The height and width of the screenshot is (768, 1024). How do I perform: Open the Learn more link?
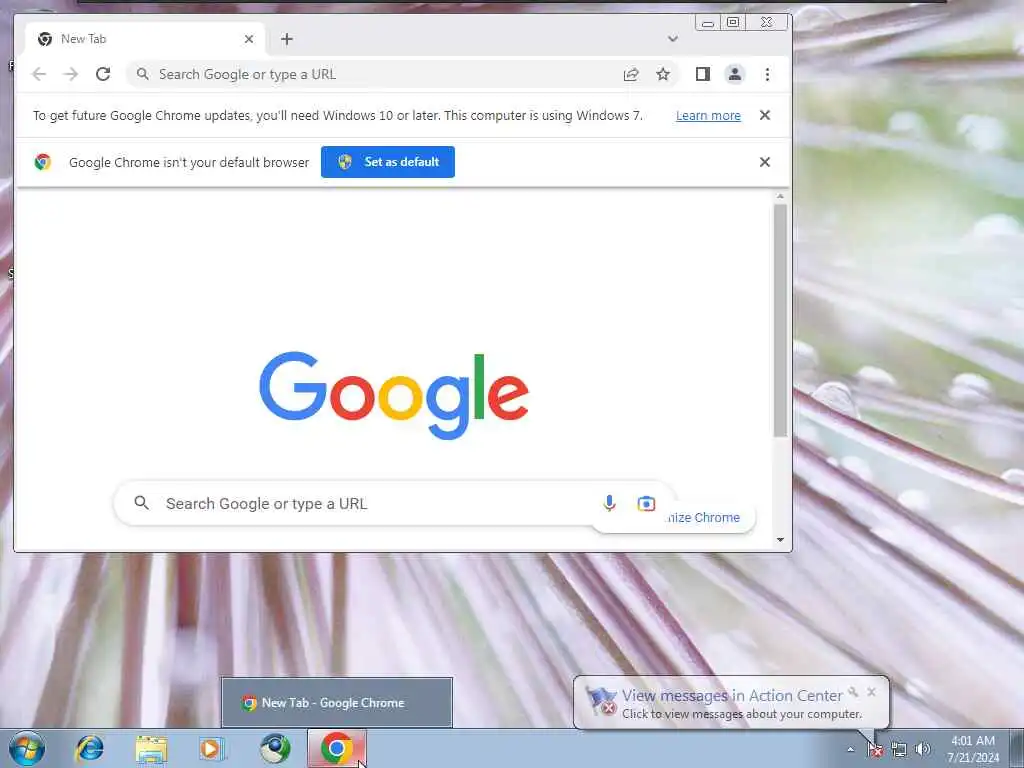pyautogui.click(x=708, y=116)
